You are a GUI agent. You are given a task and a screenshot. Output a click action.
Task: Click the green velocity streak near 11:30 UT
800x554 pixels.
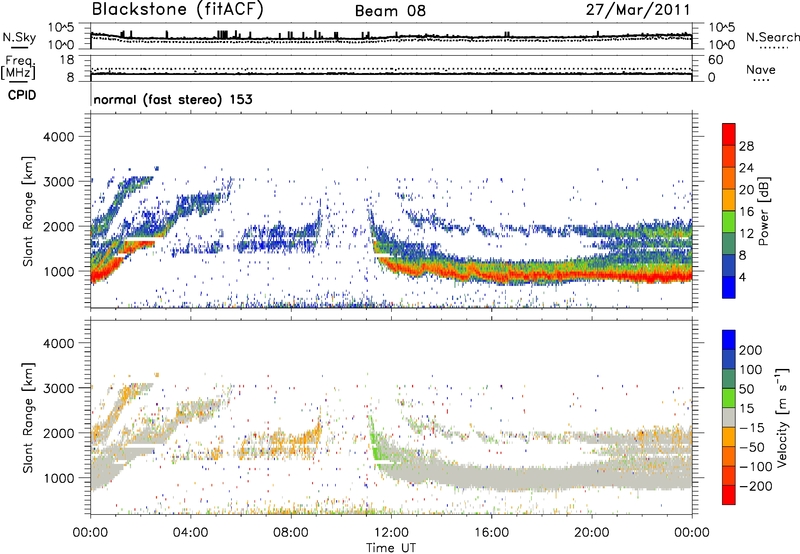[375, 438]
